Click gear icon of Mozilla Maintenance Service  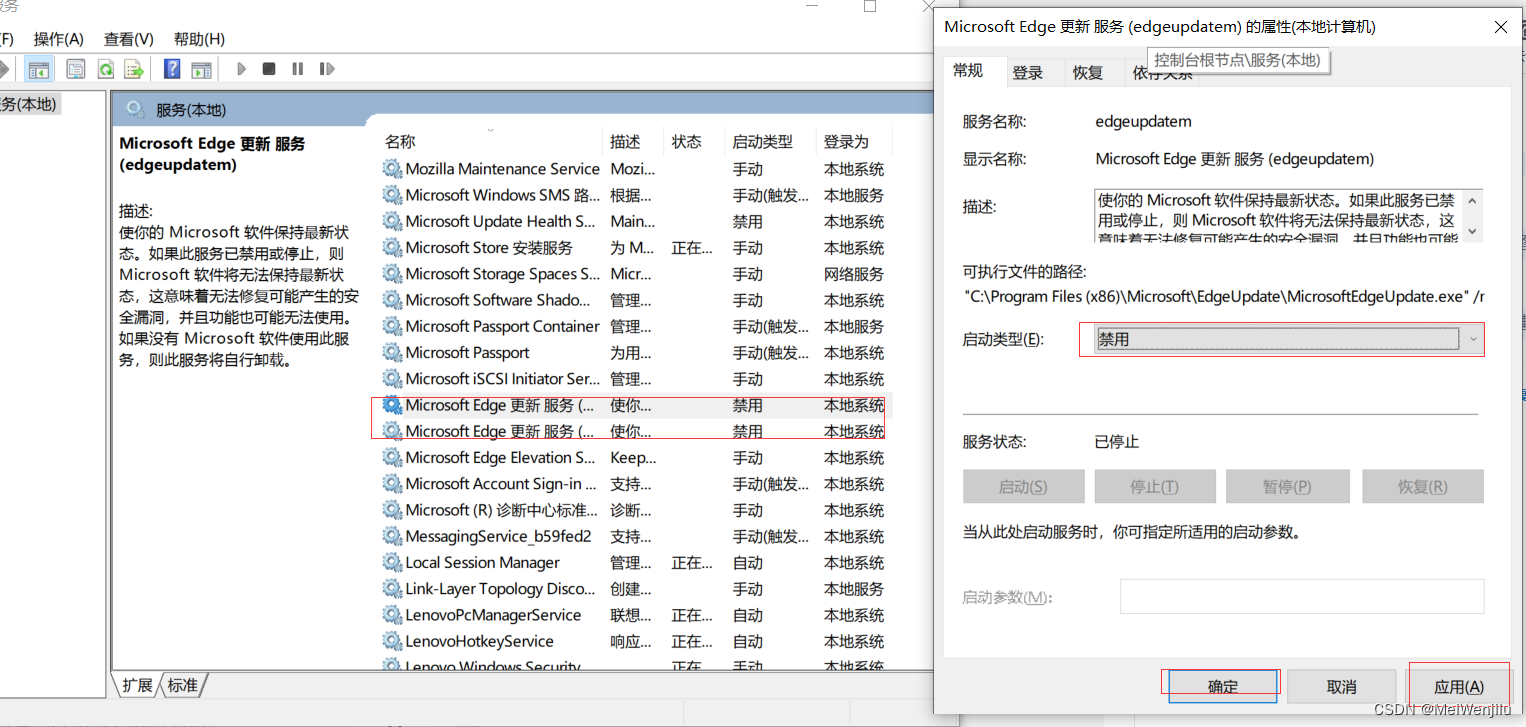tap(392, 169)
